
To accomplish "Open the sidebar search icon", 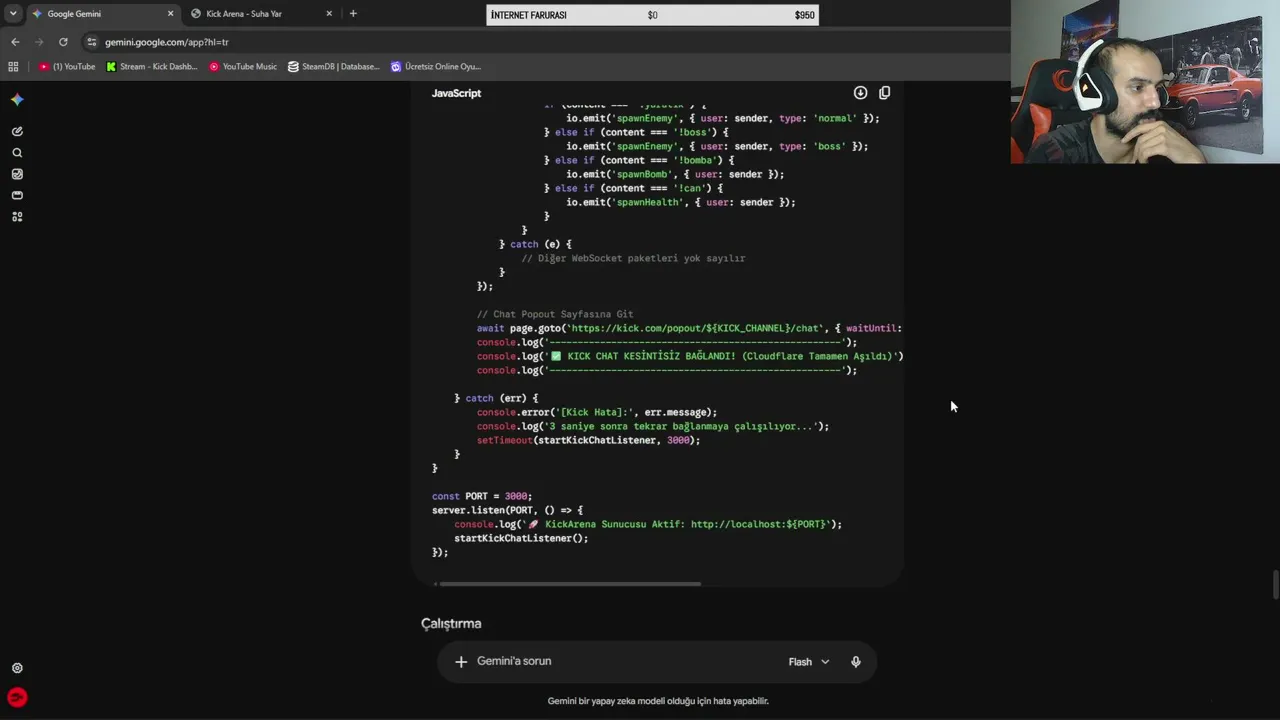I will coord(17,153).
